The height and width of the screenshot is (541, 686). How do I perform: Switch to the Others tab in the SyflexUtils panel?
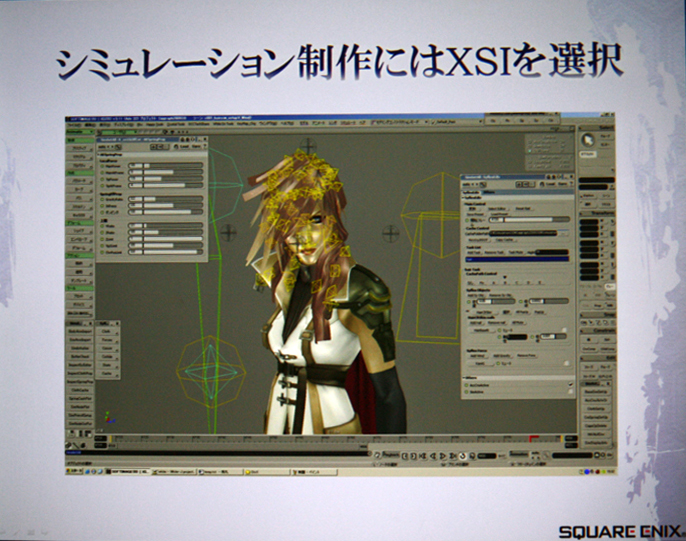pyautogui.click(x=487, y=192)
